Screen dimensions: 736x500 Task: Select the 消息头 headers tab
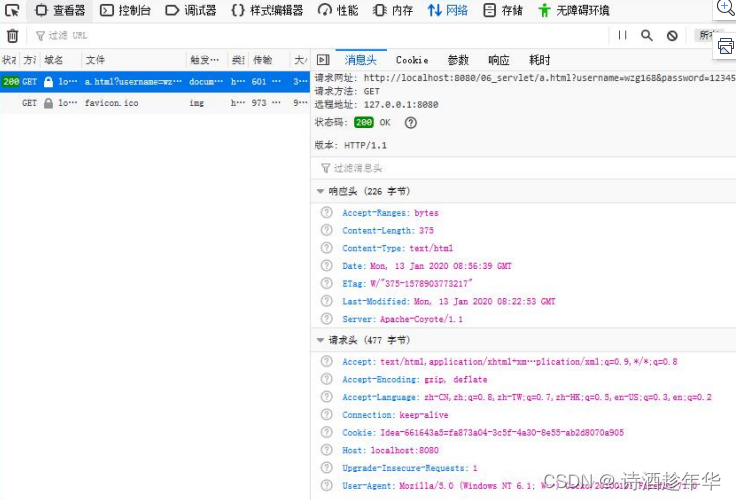pos(360,60)
